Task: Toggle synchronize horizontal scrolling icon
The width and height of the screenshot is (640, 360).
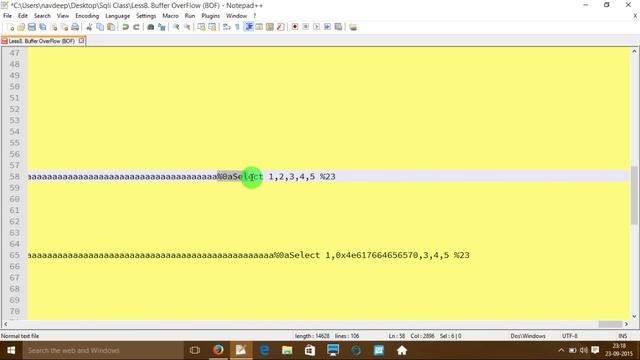Action: tap(212, 27)
